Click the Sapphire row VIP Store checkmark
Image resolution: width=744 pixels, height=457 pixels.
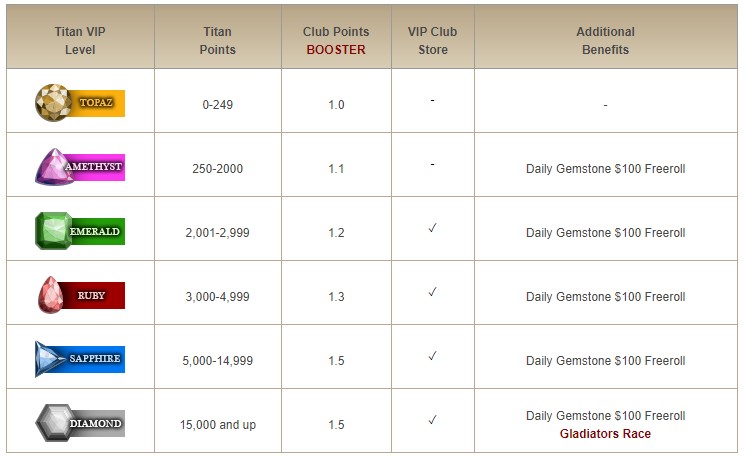click(x=432, y=356)
